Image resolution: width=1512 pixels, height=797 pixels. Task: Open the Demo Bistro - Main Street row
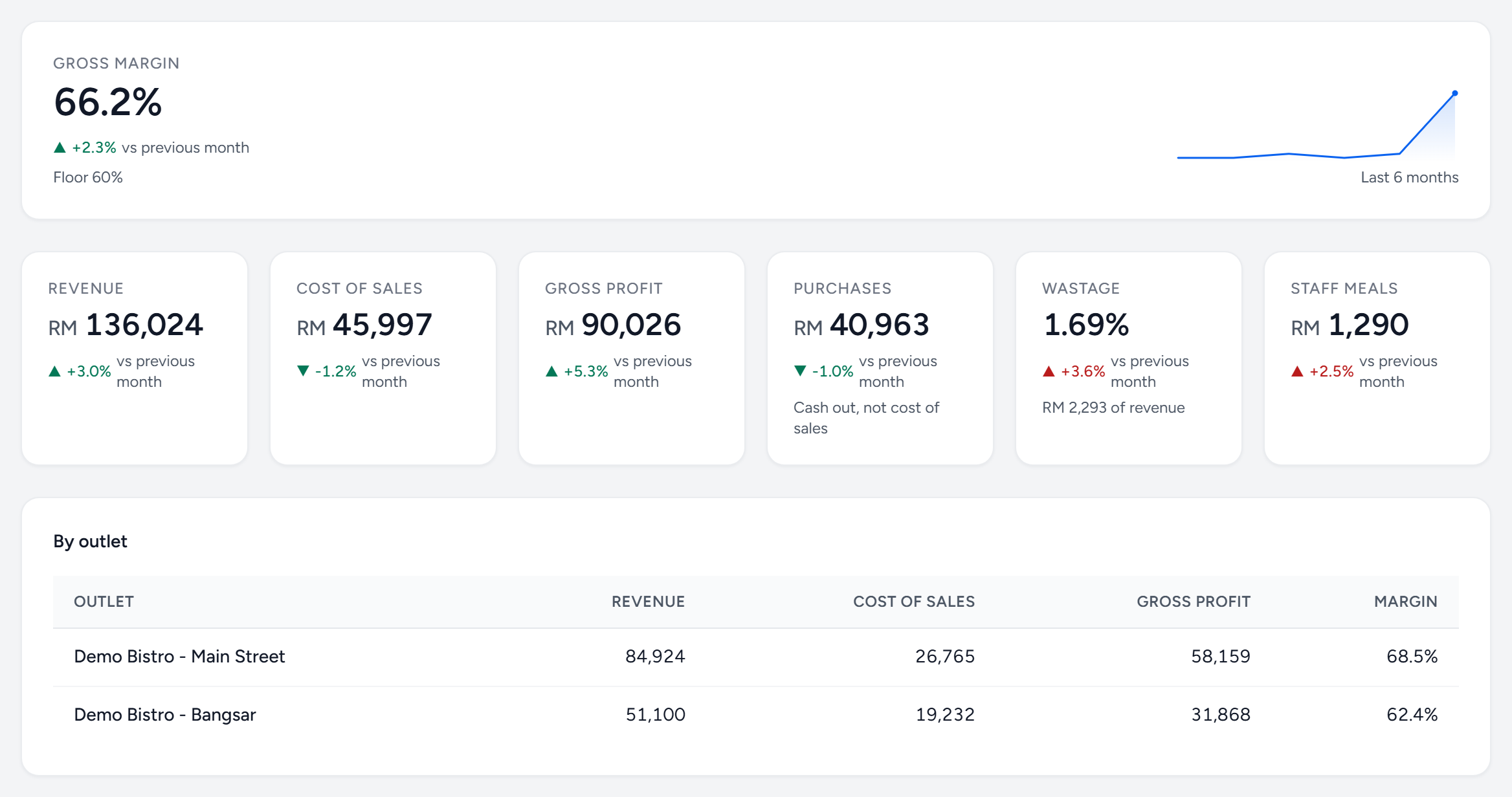[756, 657]
